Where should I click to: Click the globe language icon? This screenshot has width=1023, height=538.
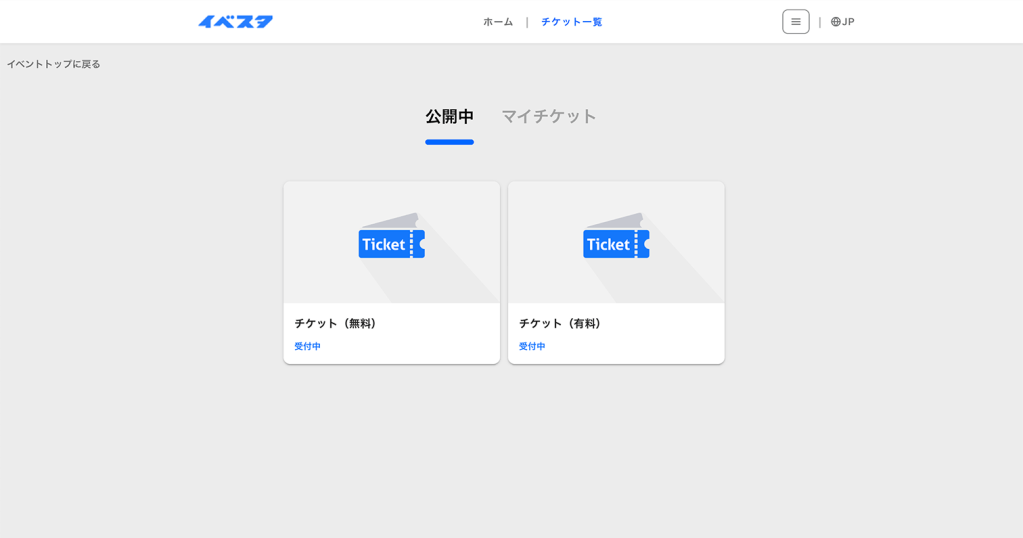tap(836, 22)
